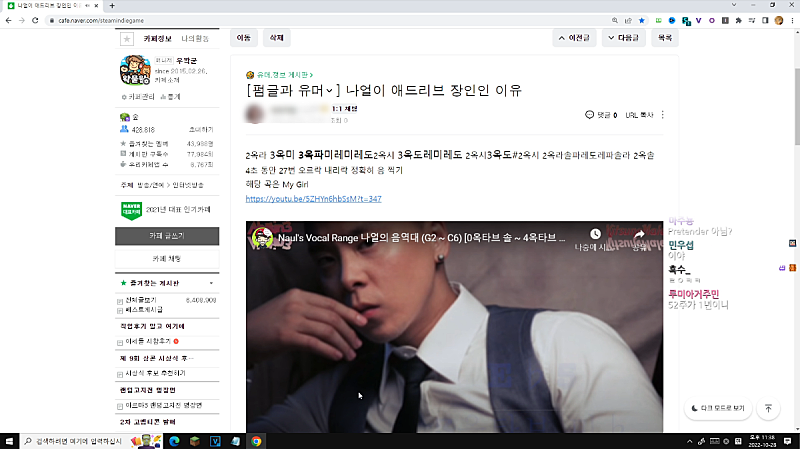Click the 1:1 채팅 link
The image size is (800, 449).
(x=344, y=109)
